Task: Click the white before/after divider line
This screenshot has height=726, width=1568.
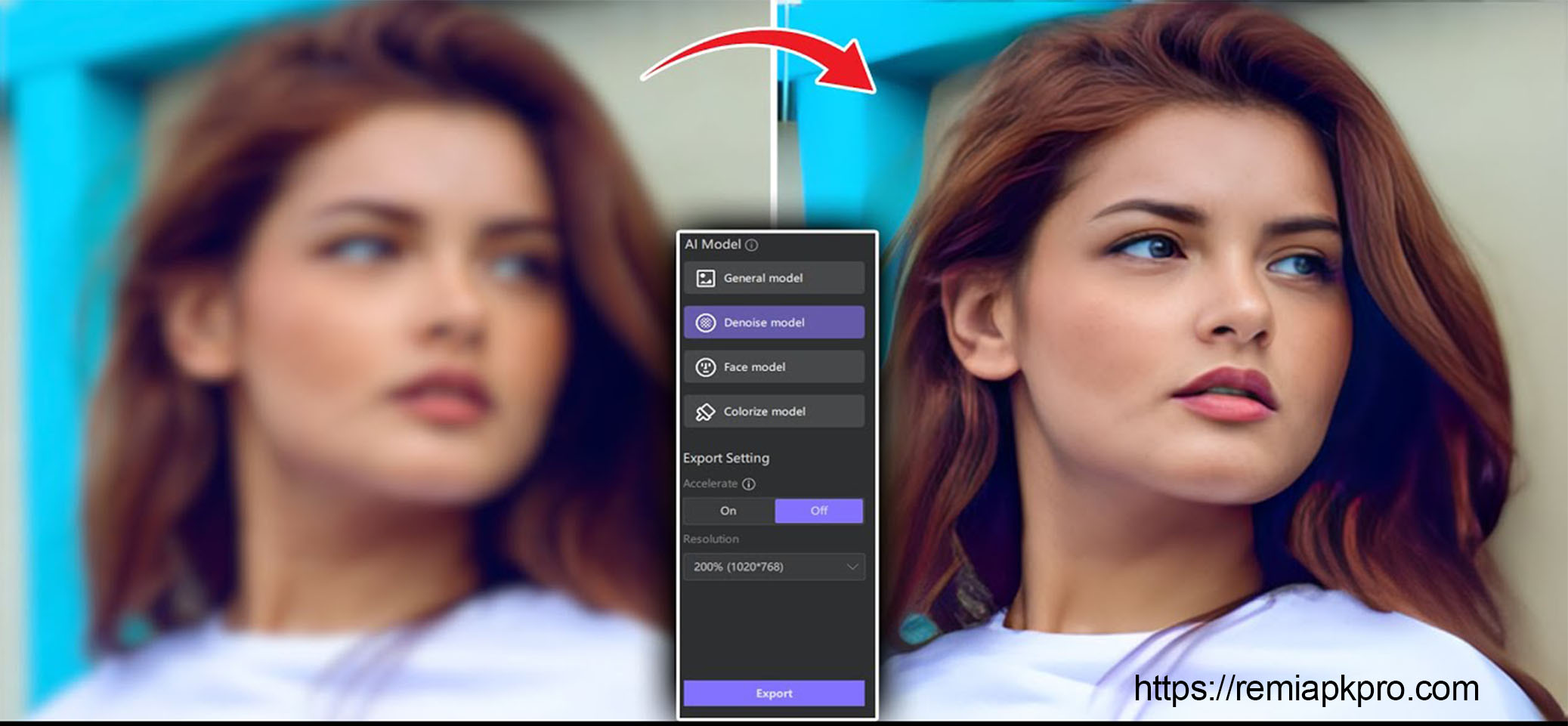Action: (x=774, y=115)
